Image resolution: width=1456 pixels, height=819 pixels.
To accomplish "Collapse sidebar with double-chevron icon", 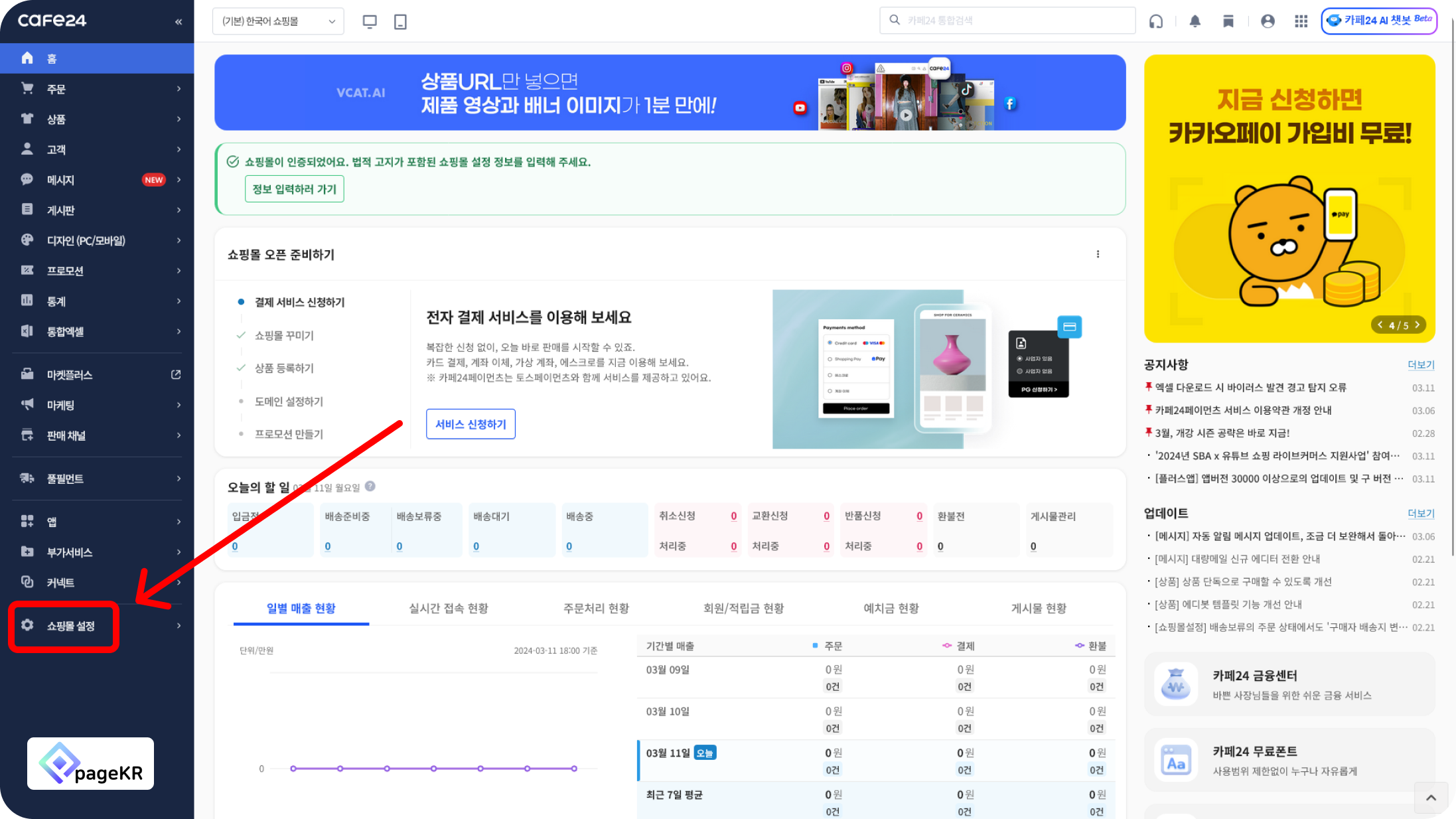I will [x=179, y=21].
